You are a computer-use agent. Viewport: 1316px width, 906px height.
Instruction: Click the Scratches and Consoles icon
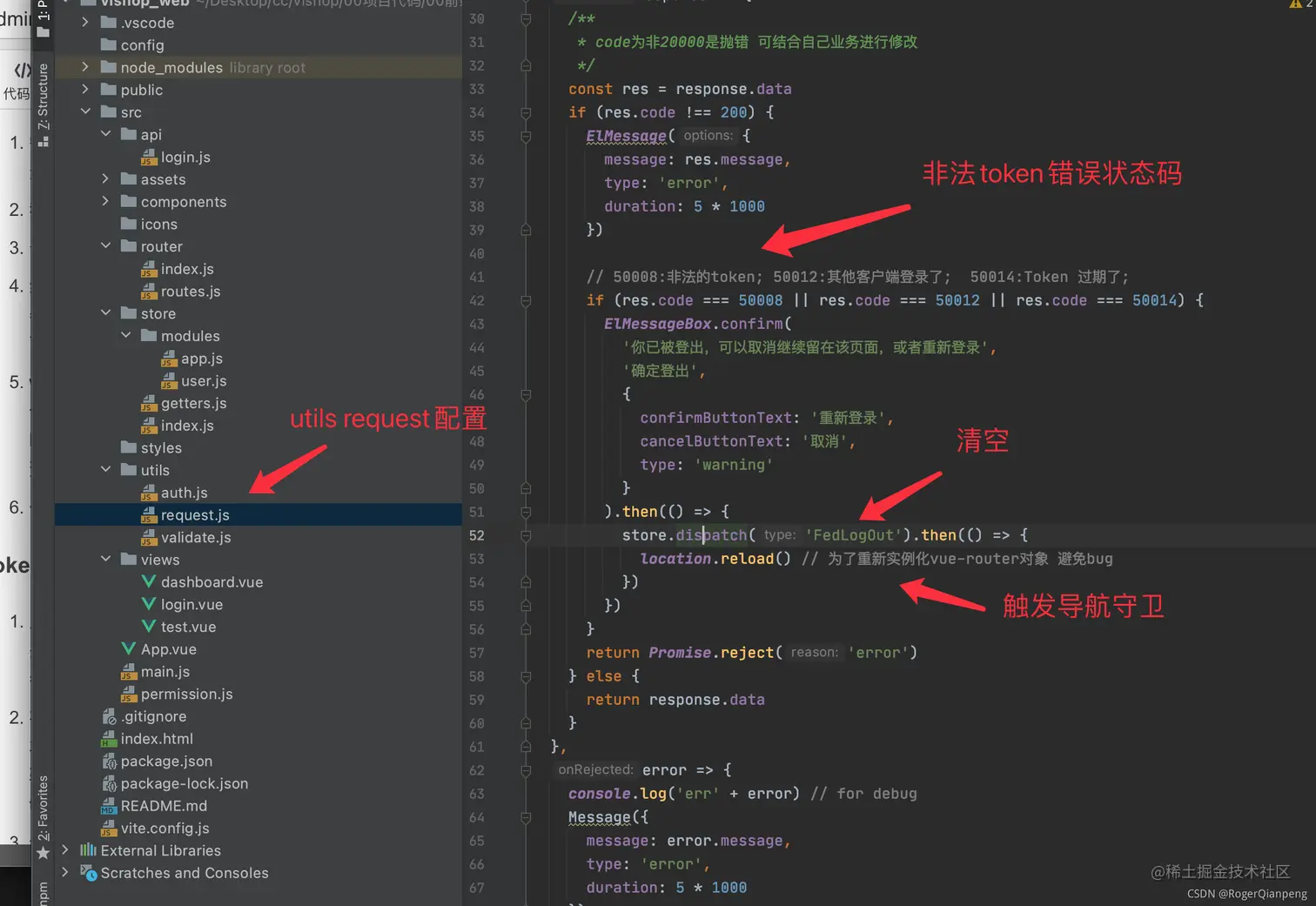click(88, 873)
